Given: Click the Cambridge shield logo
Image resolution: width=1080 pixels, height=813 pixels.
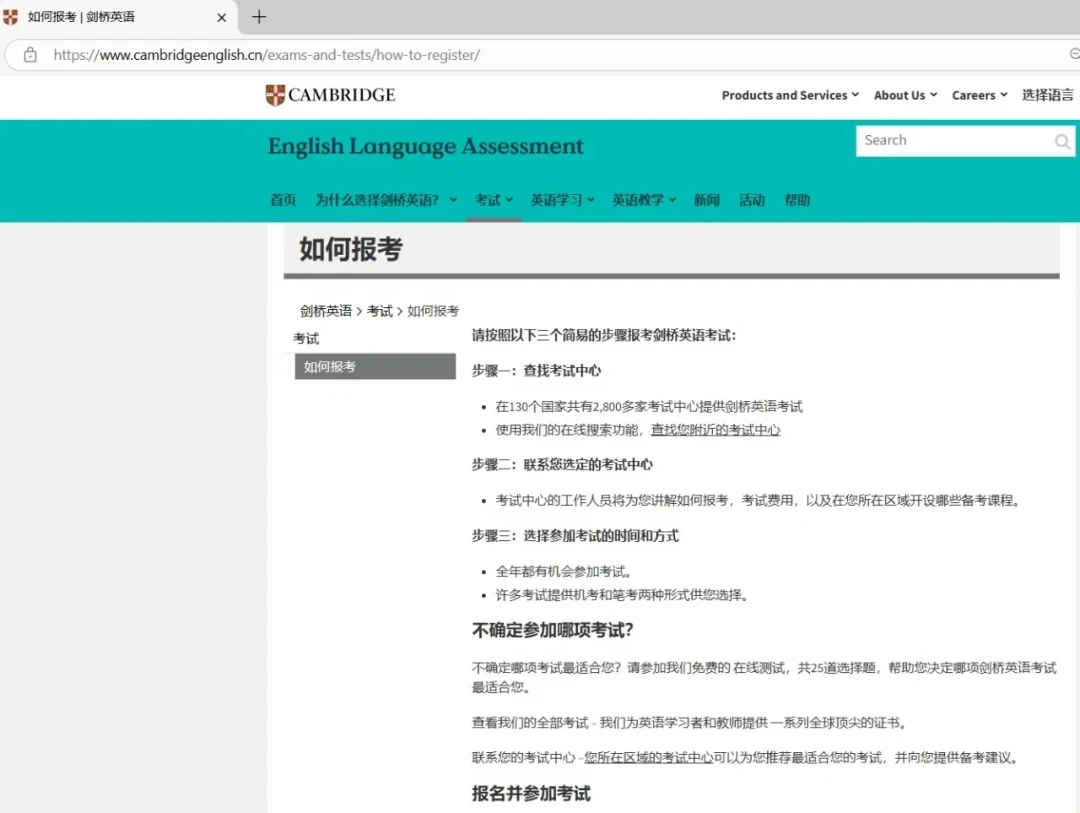Looking at the screenshot, I should point(276,95).
